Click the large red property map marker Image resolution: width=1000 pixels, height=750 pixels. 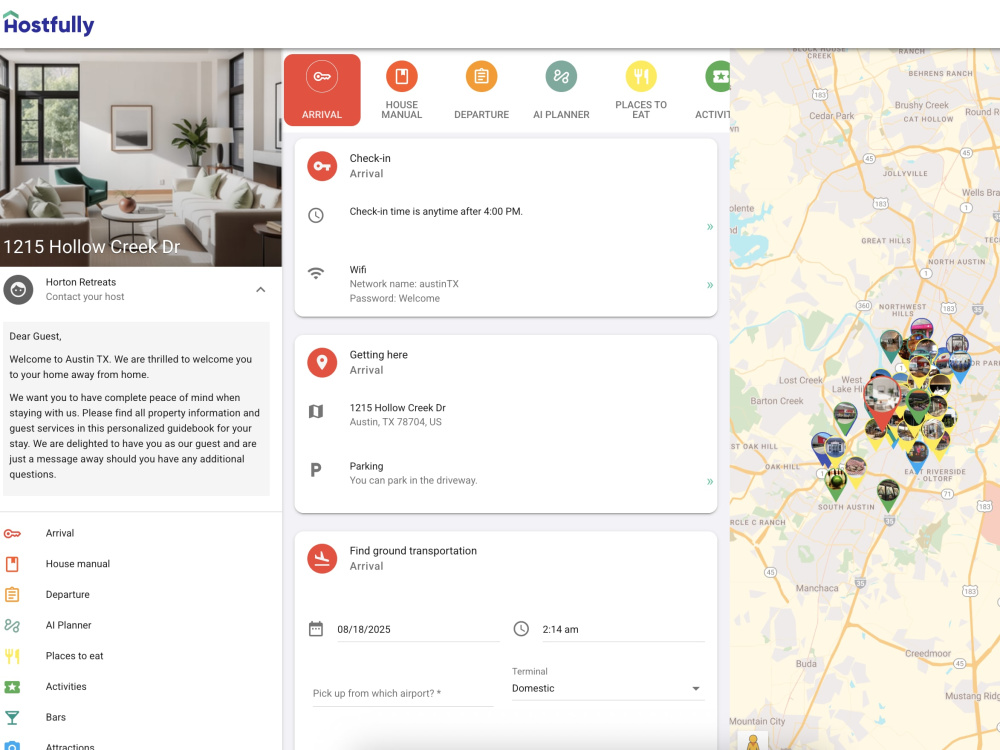[882, 402]
